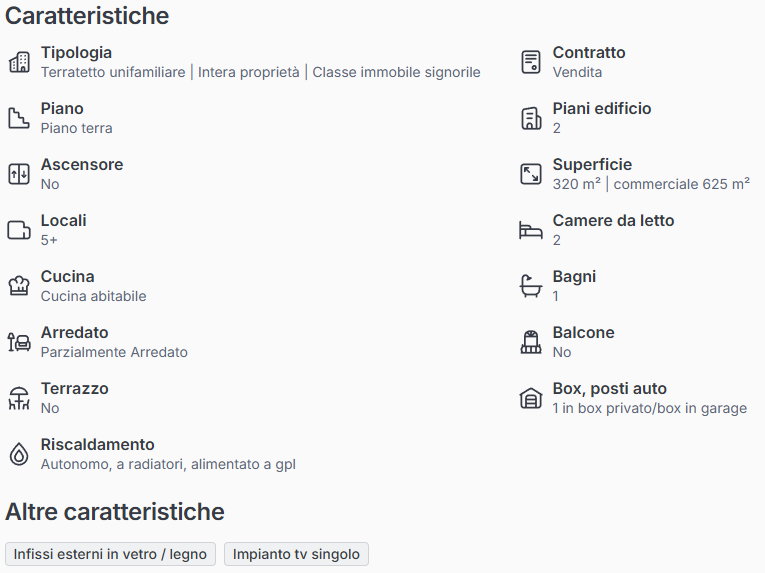Click the stairs icon next to Piano
Screen dimensions: 765x573
click(19, 118)
